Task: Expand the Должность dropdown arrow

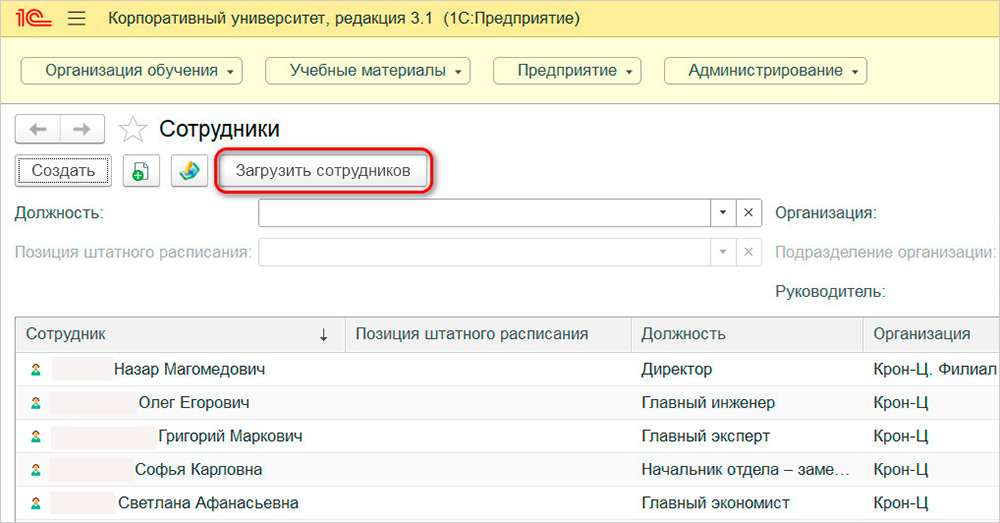Action: [723, 212]
